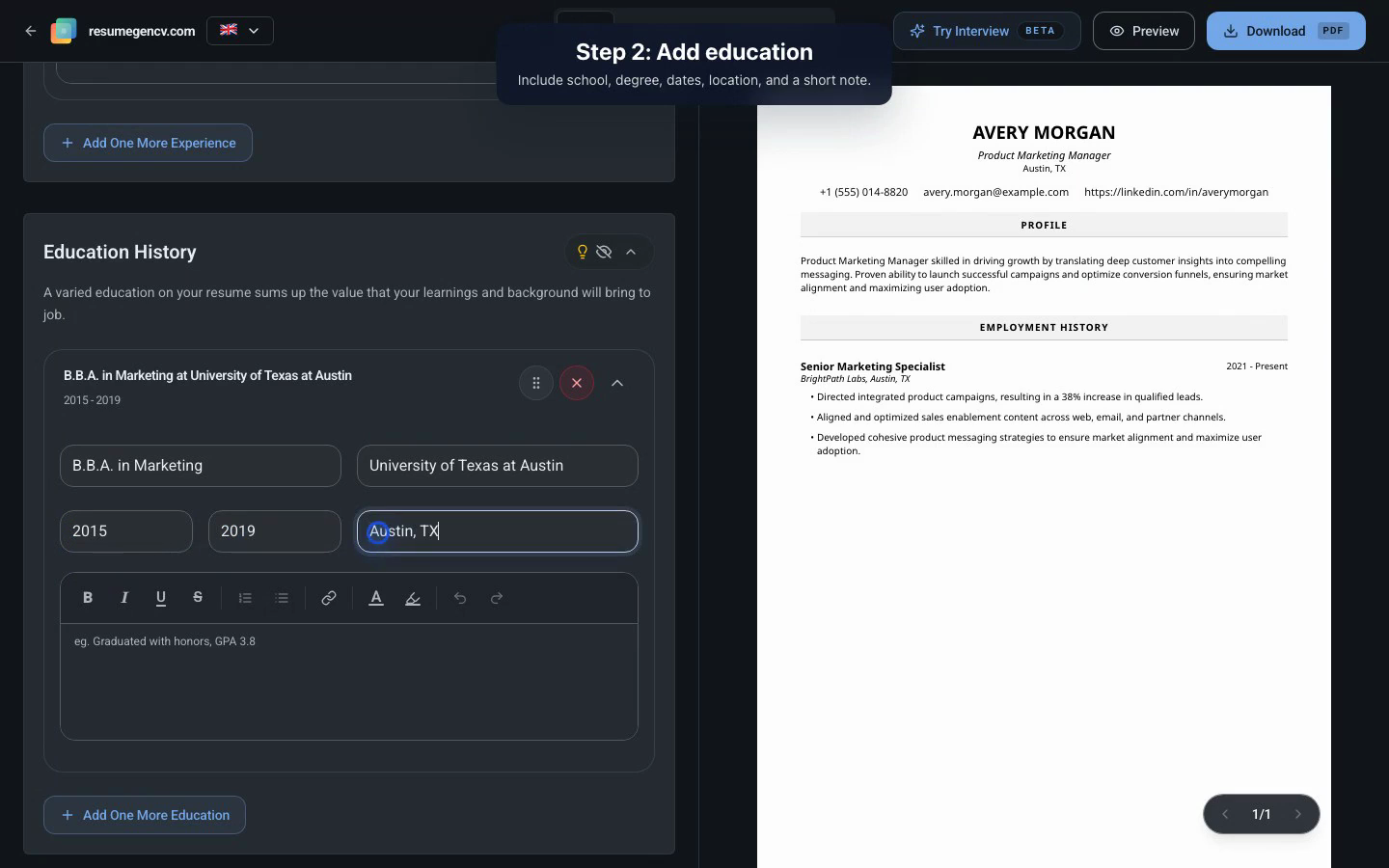Go to next resume page
The image size is (1389, 868).
tap(1298, 814)
